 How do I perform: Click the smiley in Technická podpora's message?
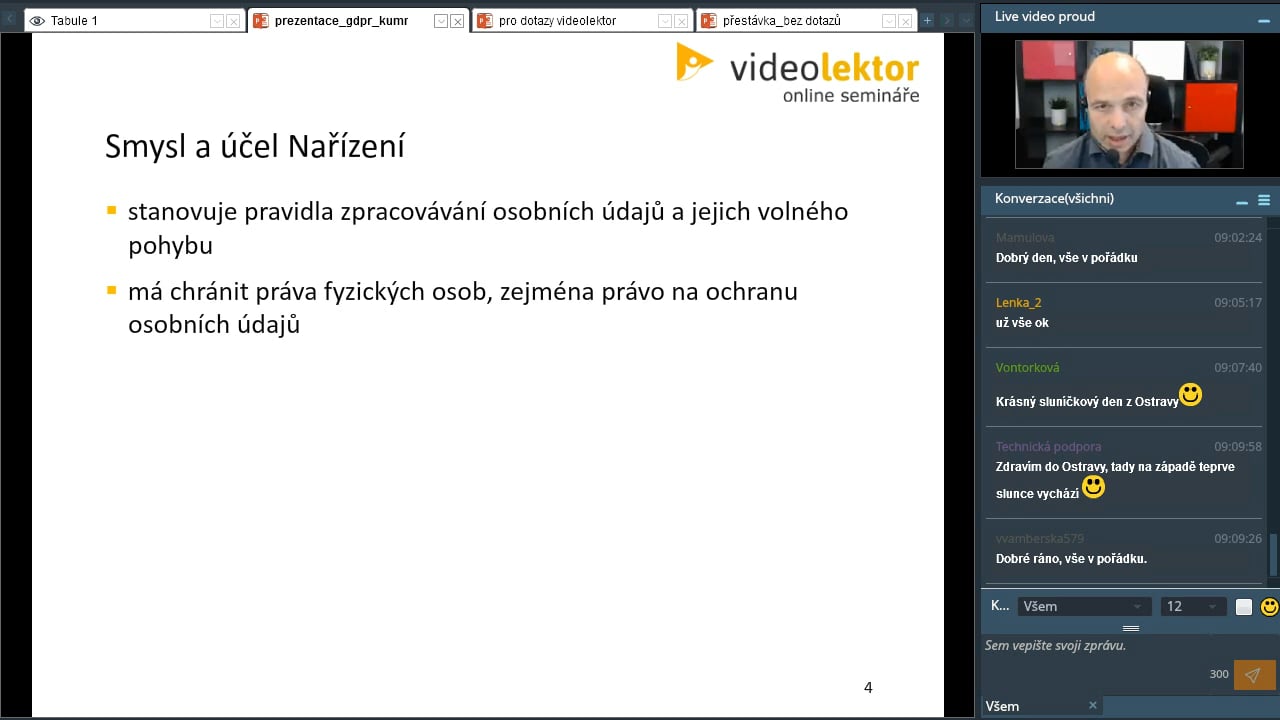tap(1093, 487)
